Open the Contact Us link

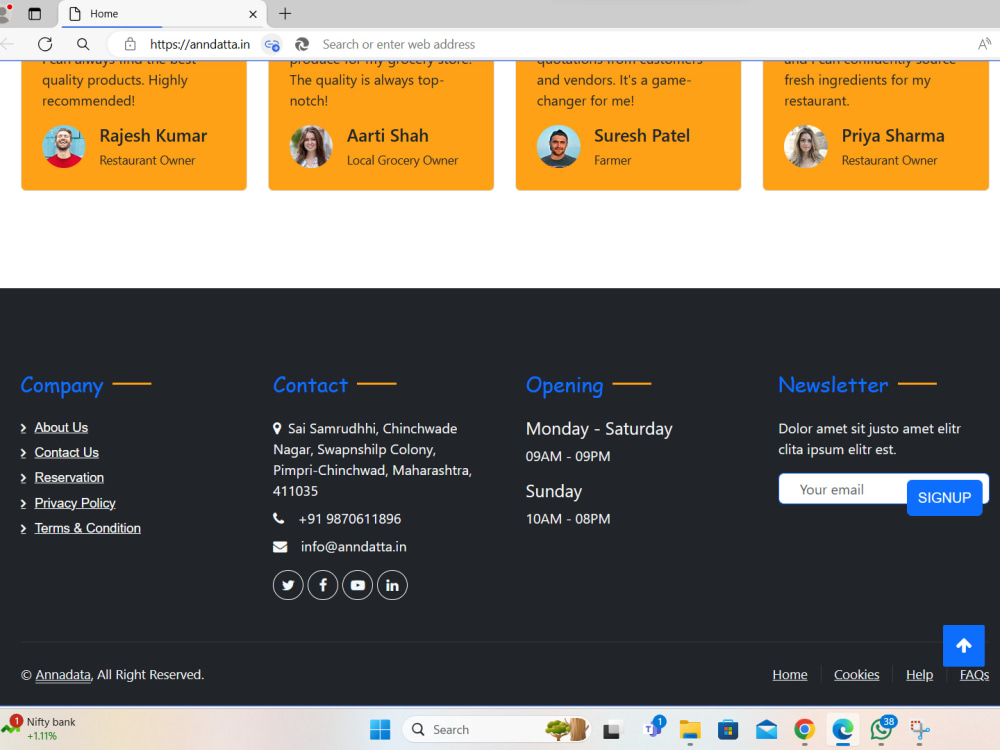click(x=66, y=452)
